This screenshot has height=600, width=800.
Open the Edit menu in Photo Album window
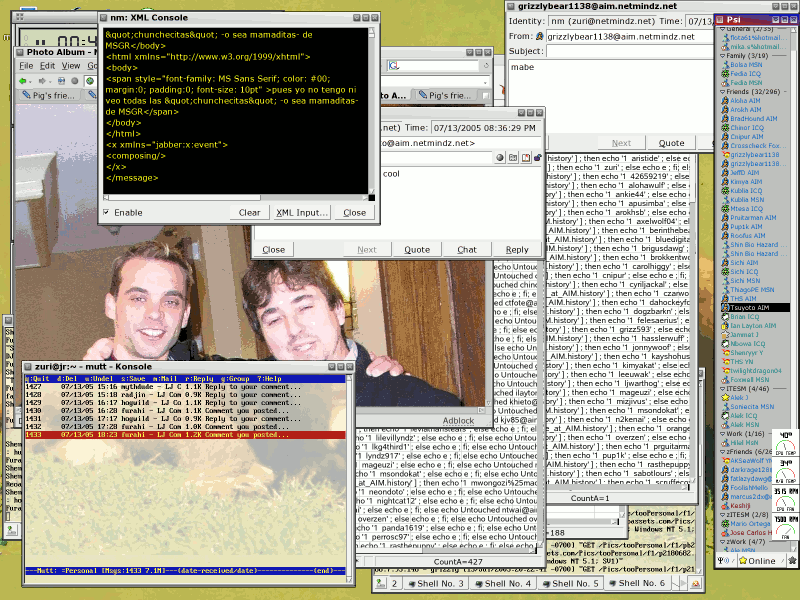47,66
